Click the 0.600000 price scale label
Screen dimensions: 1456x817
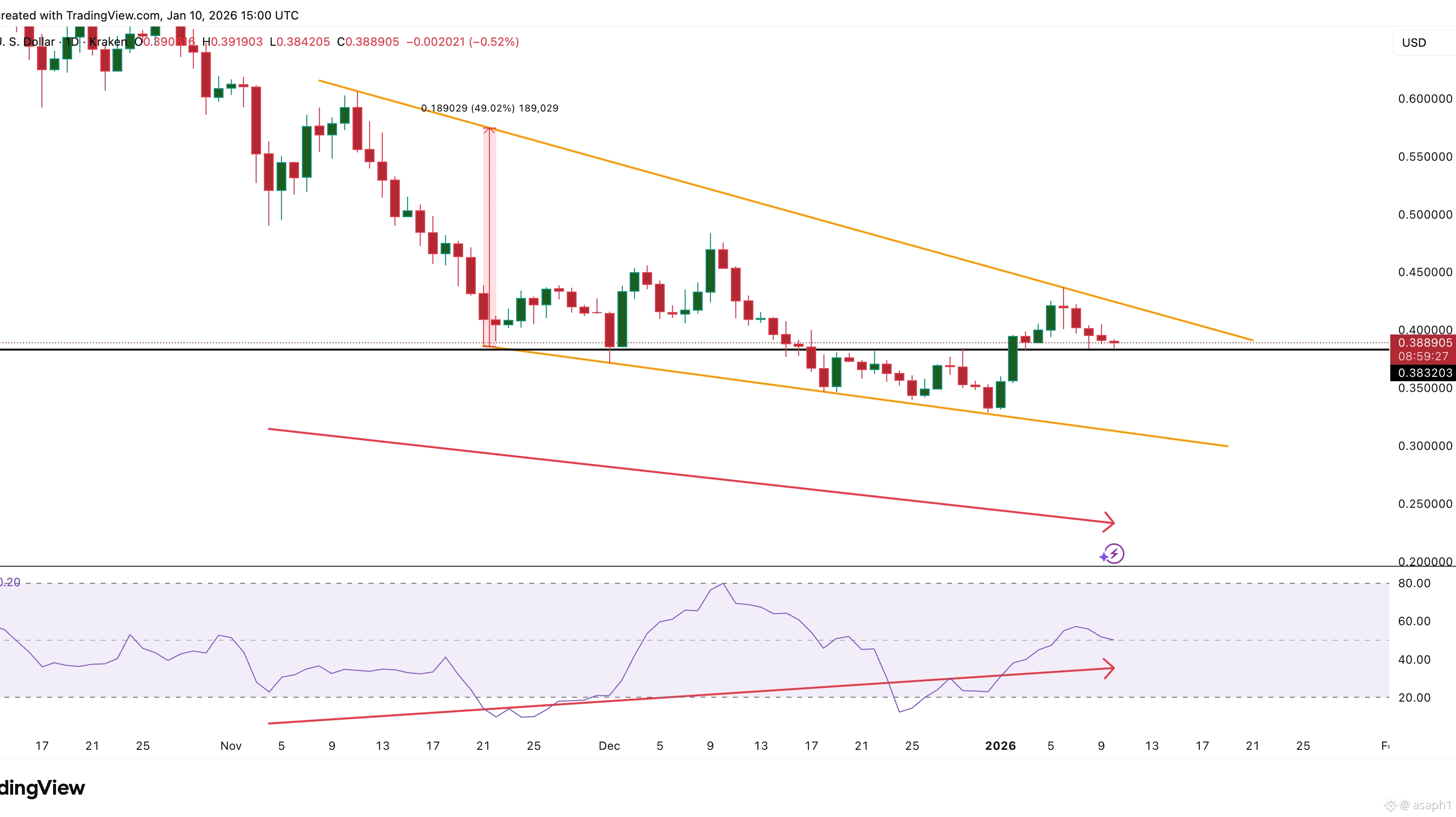(1424, 99)
